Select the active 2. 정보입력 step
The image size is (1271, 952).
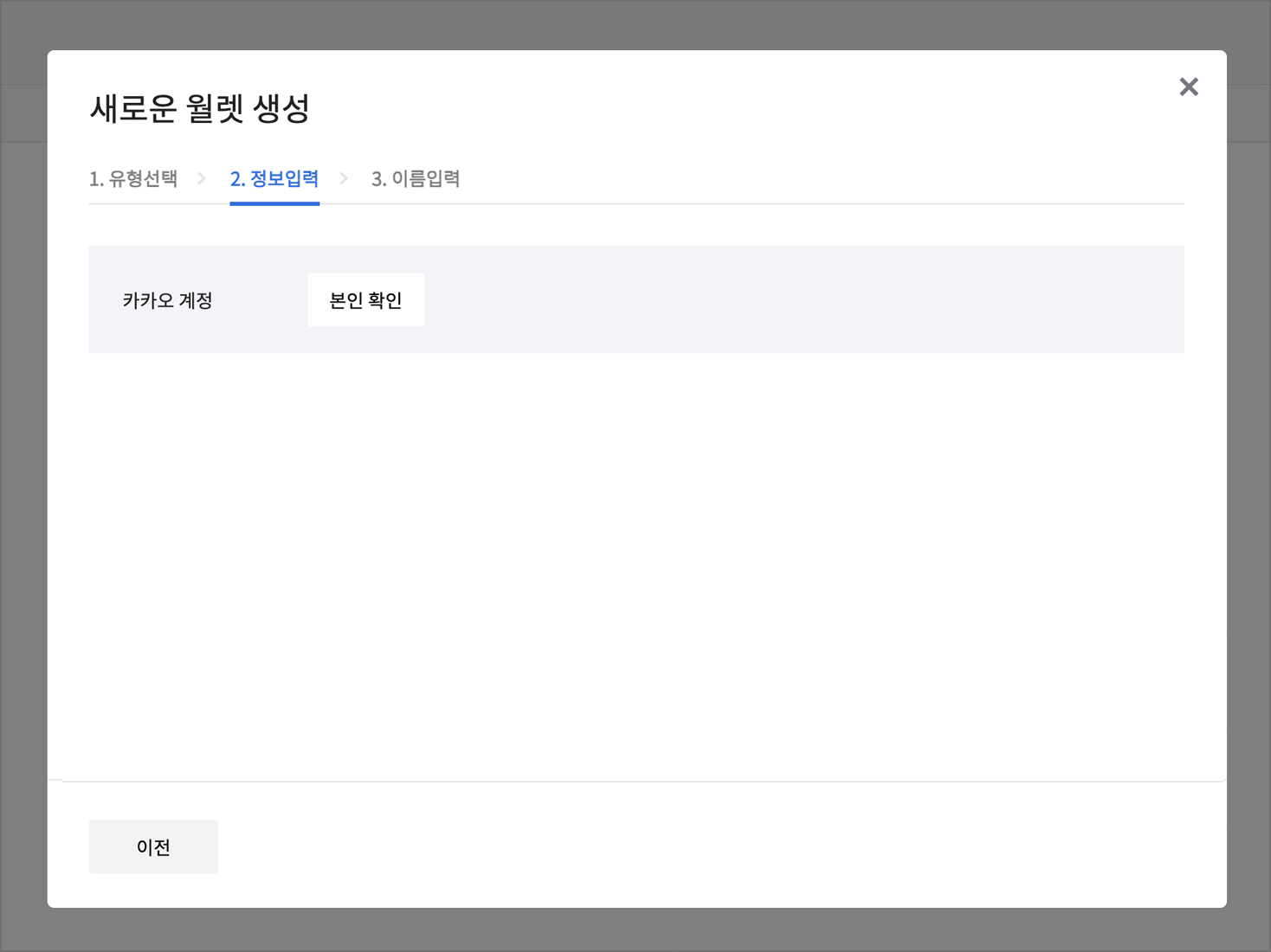click(x=274, y=178)
